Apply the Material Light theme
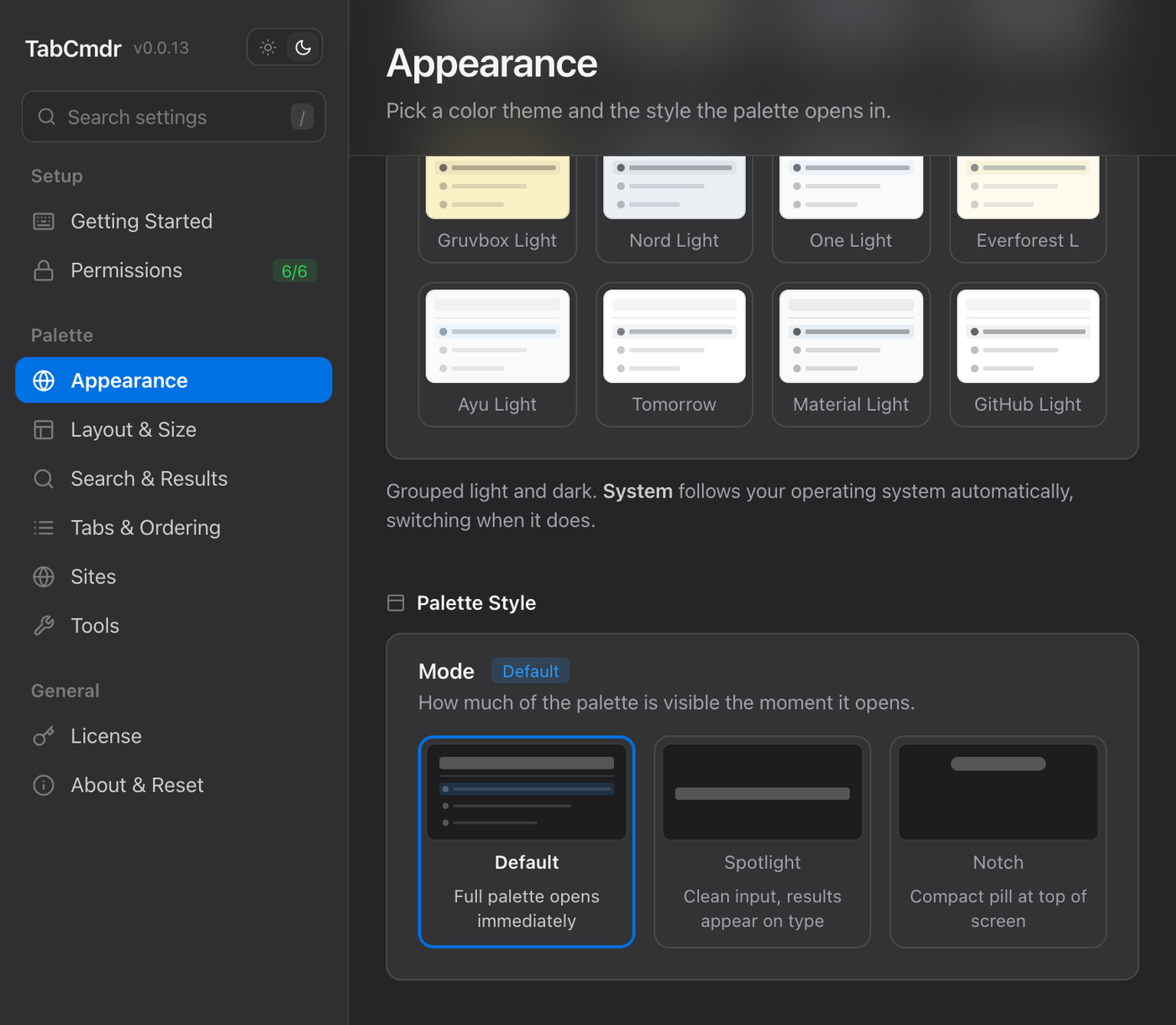The width and height of the screenshot is (1176, 1025). coord(851,355)
